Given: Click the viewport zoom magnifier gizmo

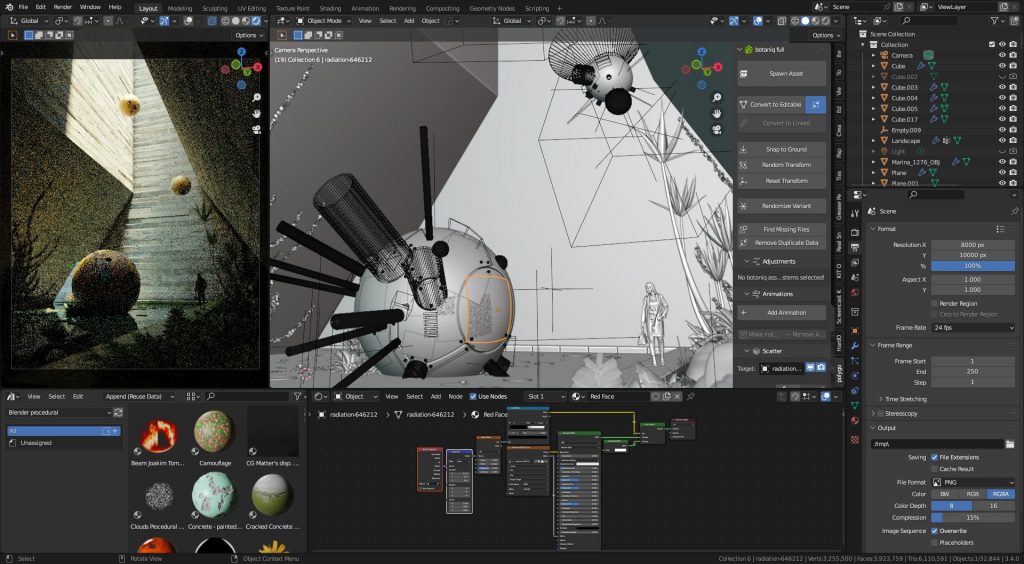Looking at the screenshot, I should pyautogui.click(x=716, y=97).
